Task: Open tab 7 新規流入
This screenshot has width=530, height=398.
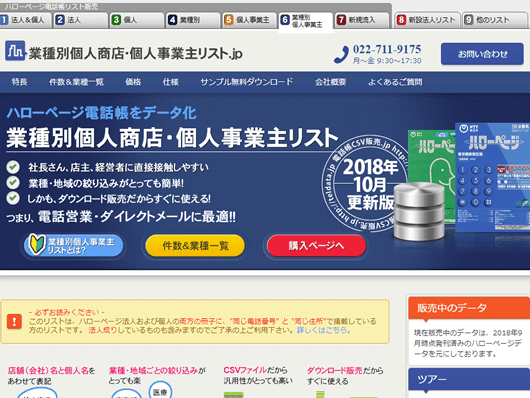Action: 362,20
